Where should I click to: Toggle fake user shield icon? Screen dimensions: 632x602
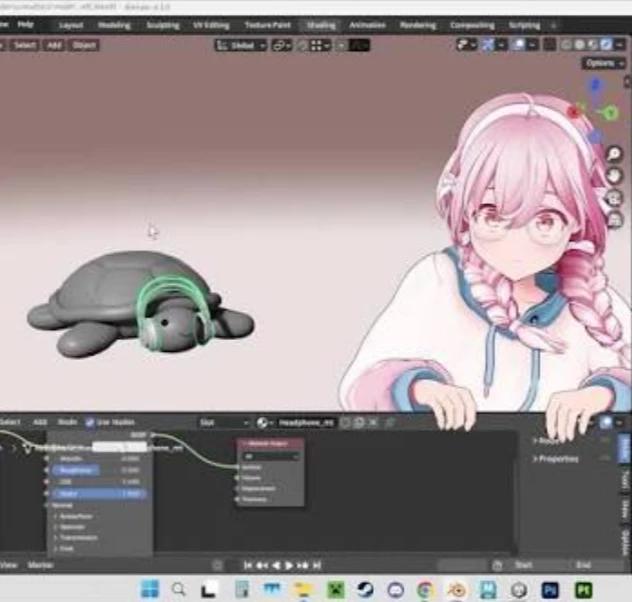coord(345,423)
